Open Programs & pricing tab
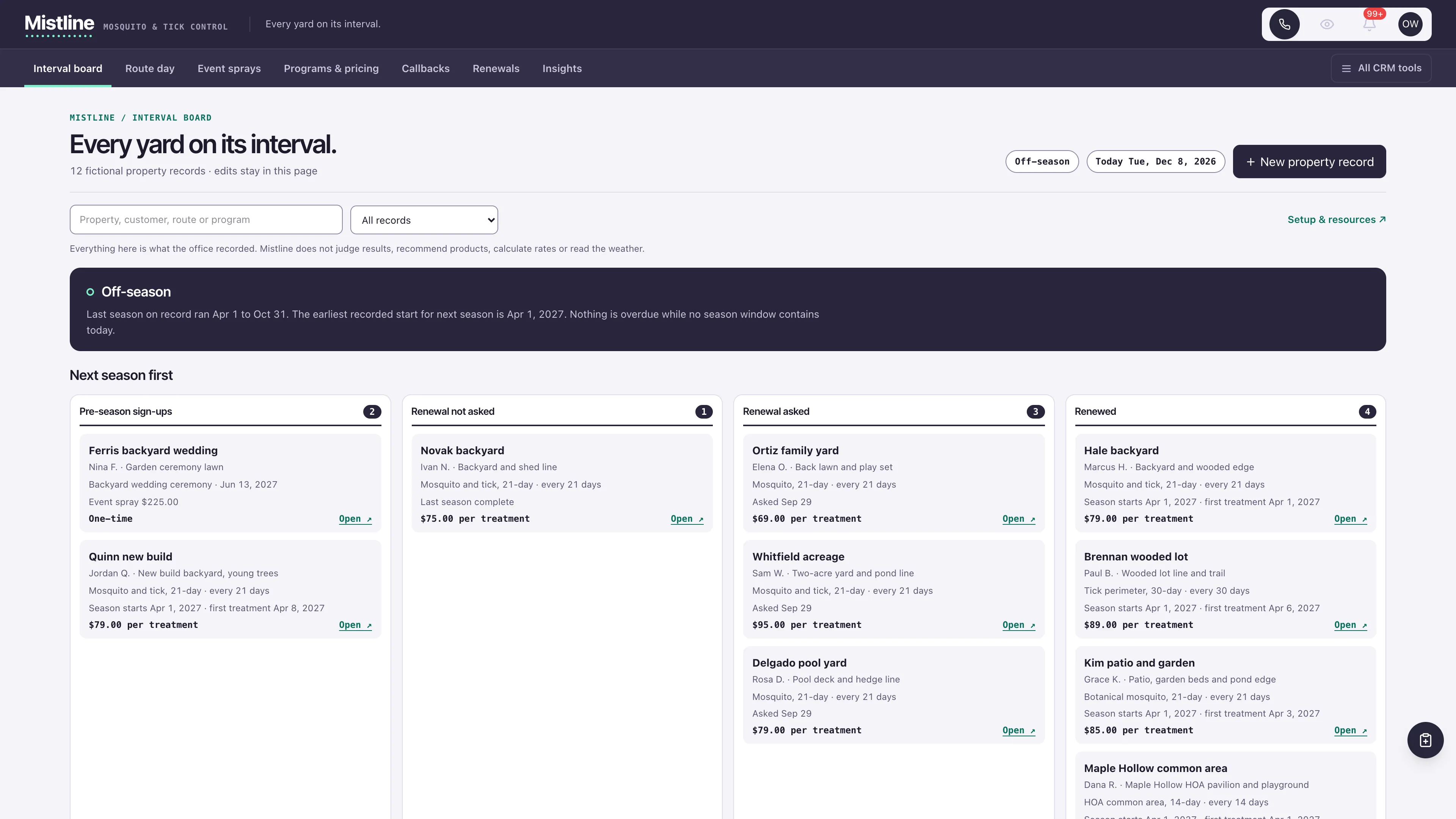The height and width of the screenshot is (819, 1456). click(331, 68)
